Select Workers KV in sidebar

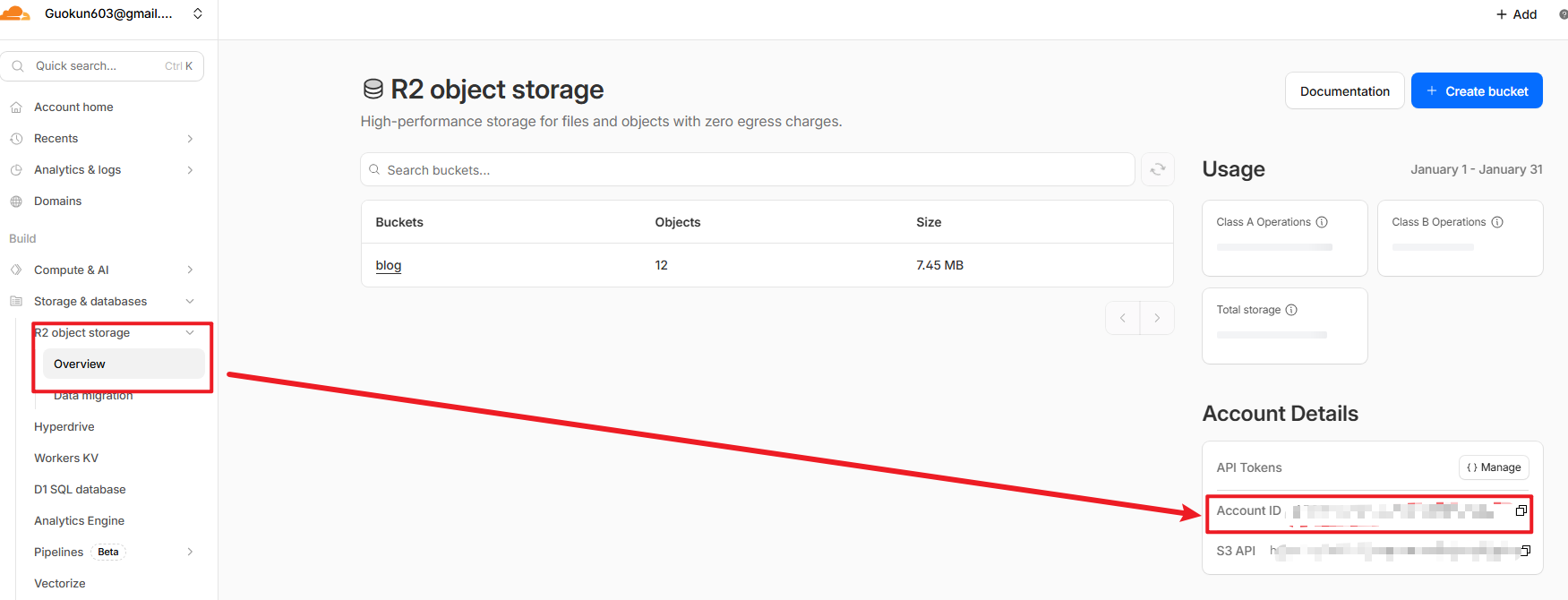click(66, 459)
